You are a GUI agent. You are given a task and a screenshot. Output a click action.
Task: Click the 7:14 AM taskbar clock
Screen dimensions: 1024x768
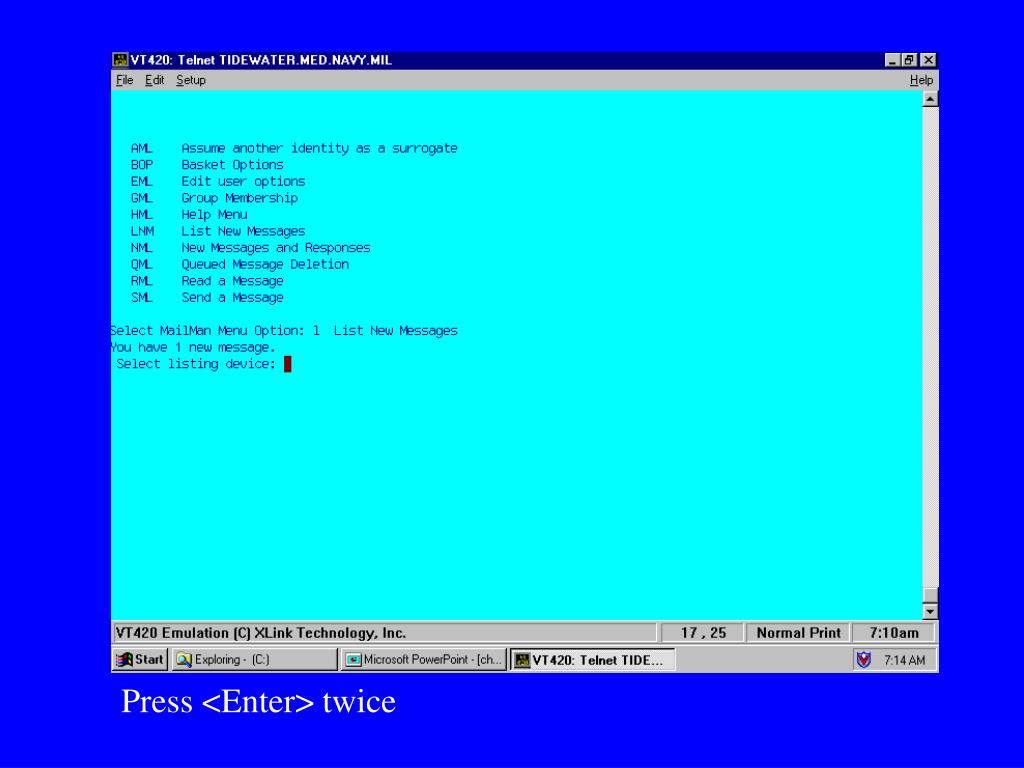pyautogui.click(x=904, y=660)
